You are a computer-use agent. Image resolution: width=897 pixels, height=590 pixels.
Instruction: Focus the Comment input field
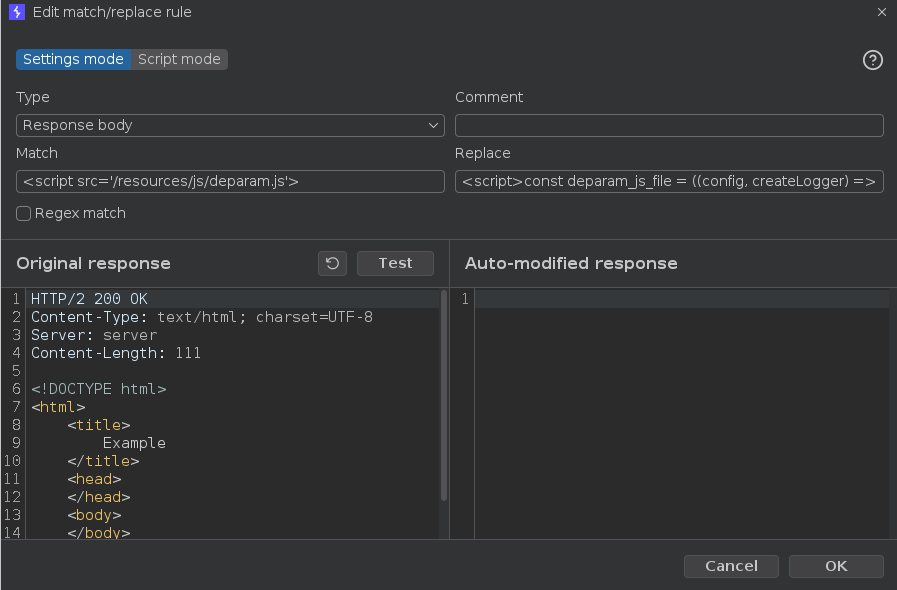coord(669,125)
